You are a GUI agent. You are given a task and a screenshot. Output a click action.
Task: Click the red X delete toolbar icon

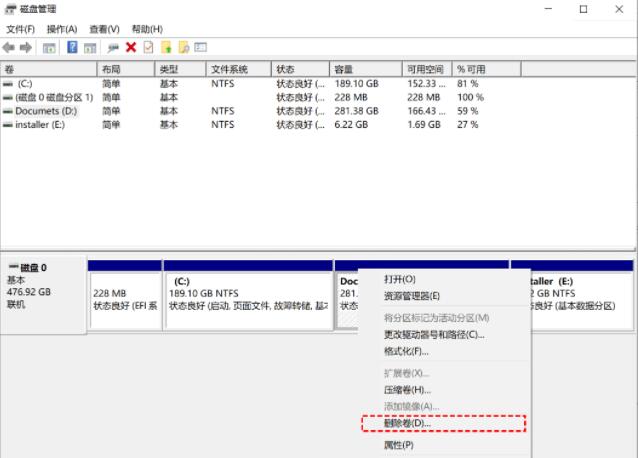[131, 47]
